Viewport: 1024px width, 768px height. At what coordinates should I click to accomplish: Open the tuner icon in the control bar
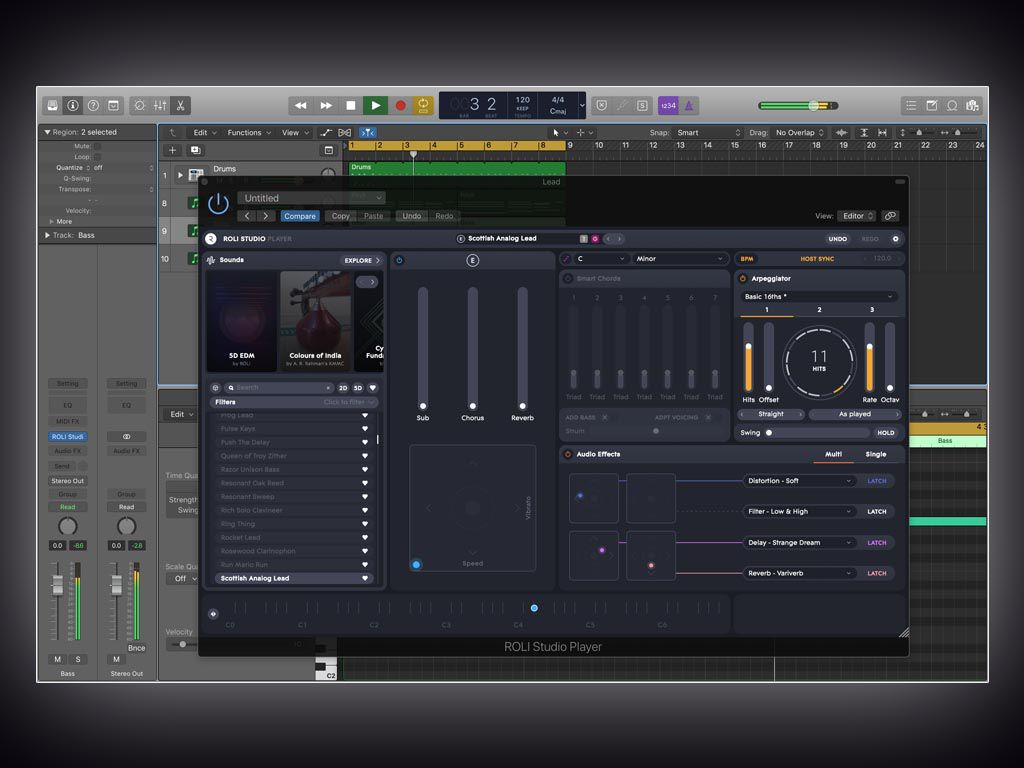[x=603, y=105]
